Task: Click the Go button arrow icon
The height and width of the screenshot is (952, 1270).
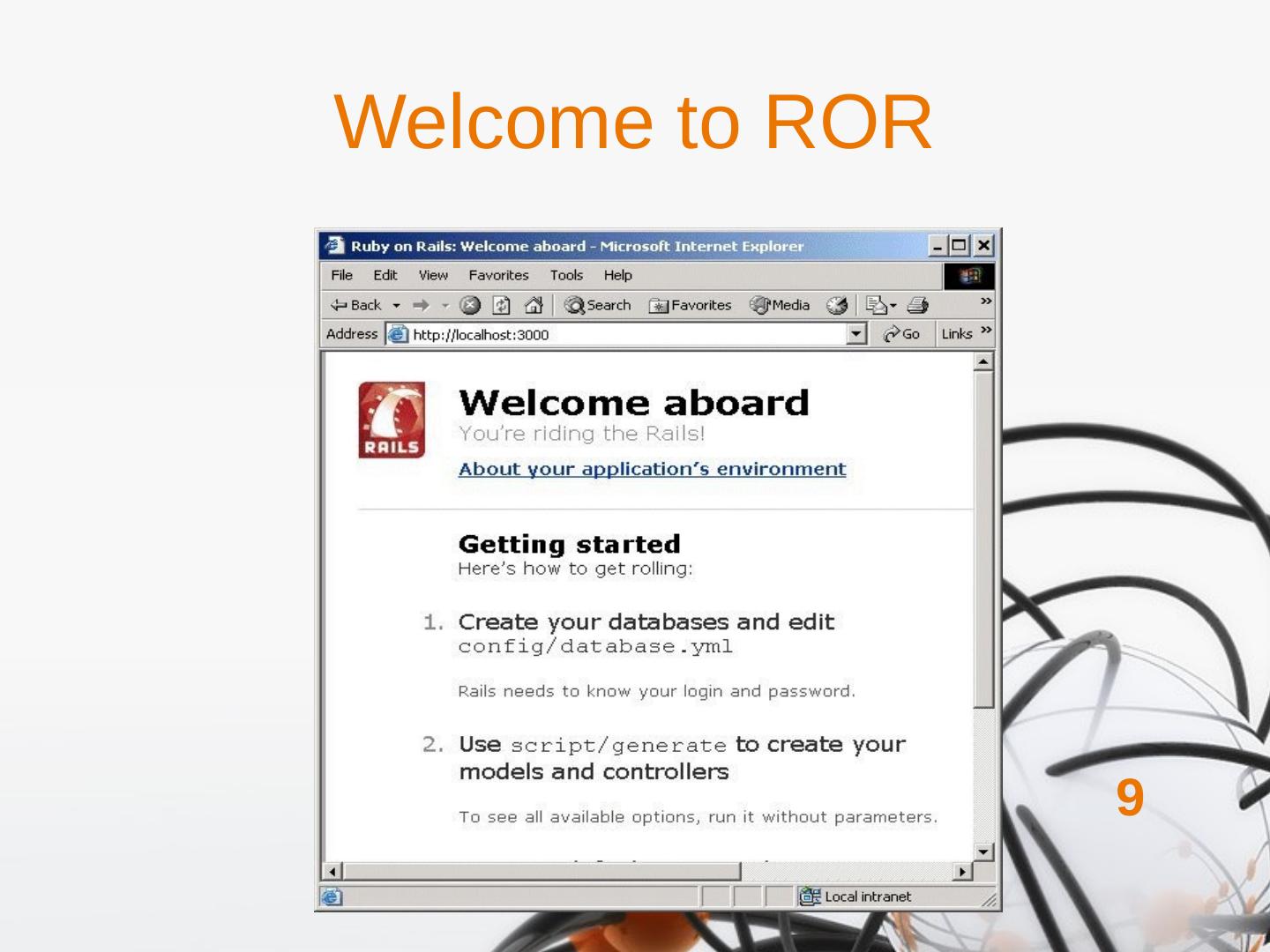Action: pyautogui.click(x=892, y=333)
